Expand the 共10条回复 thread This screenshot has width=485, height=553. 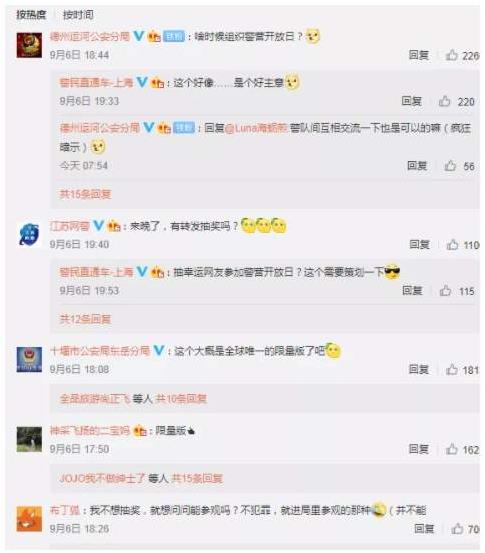[181, 399]
